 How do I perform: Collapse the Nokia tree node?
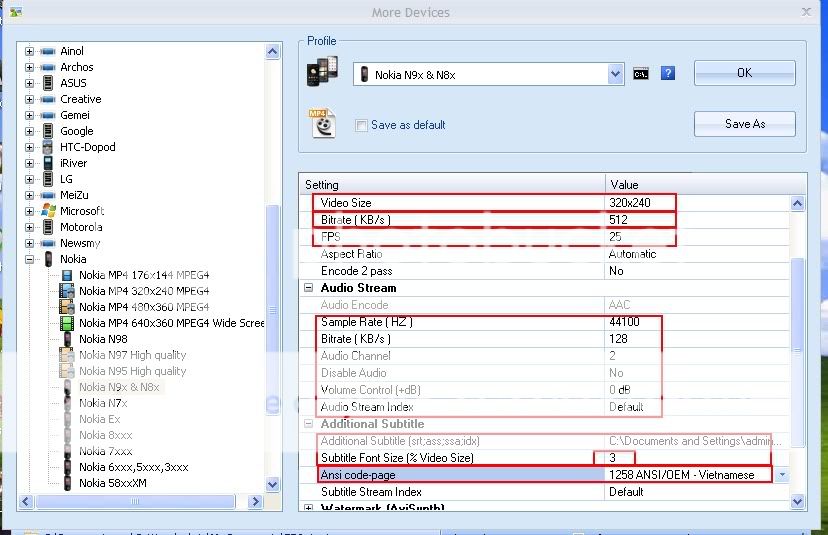tap(29, 259)
